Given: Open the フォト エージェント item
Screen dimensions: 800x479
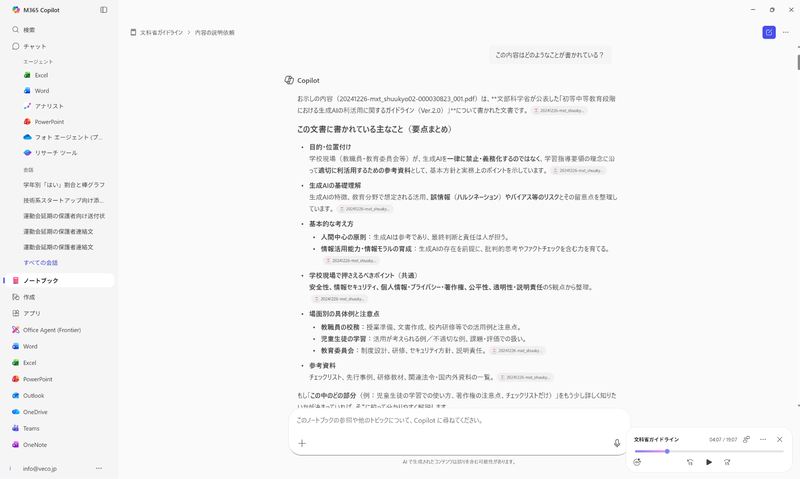Looking at the screenshot, I should [x=65, y=137].
